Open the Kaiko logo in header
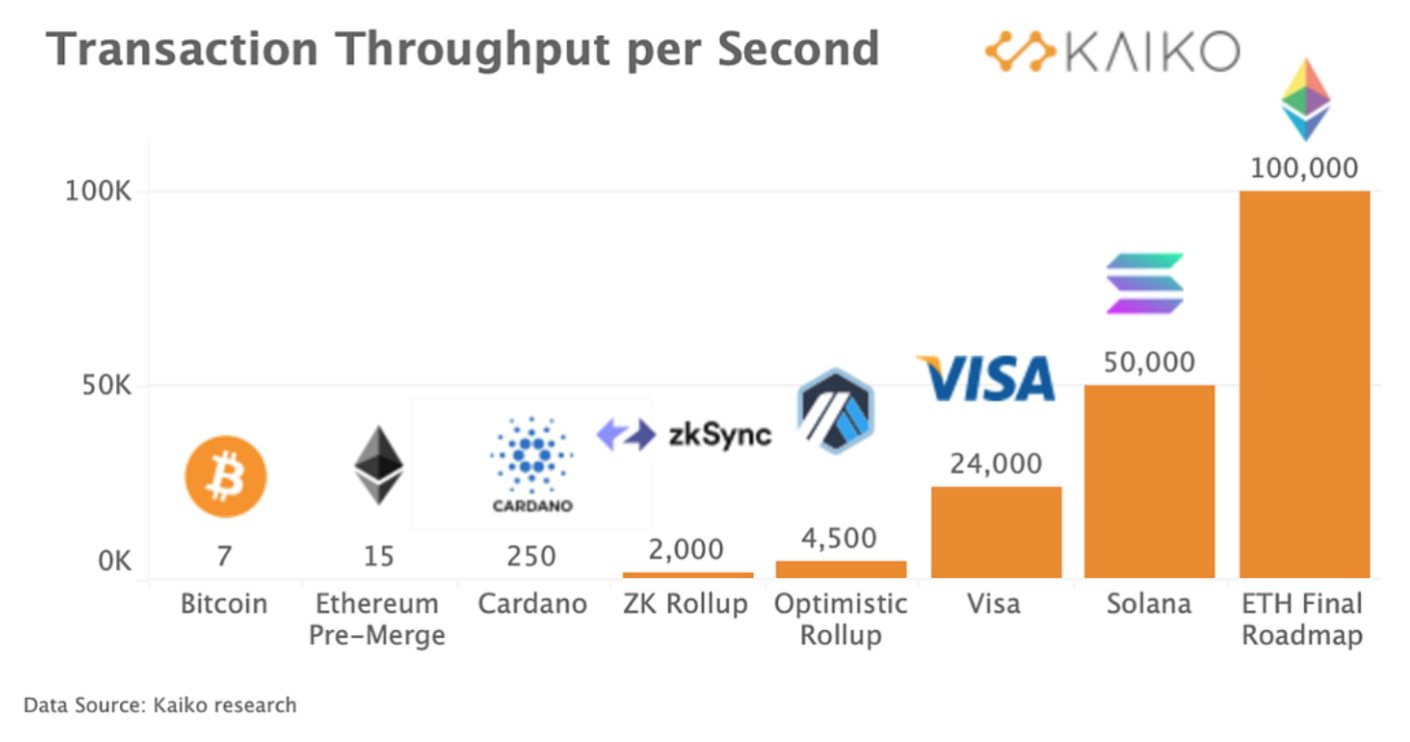The width and height of the screenshot is (1410, 742). 1112,52
